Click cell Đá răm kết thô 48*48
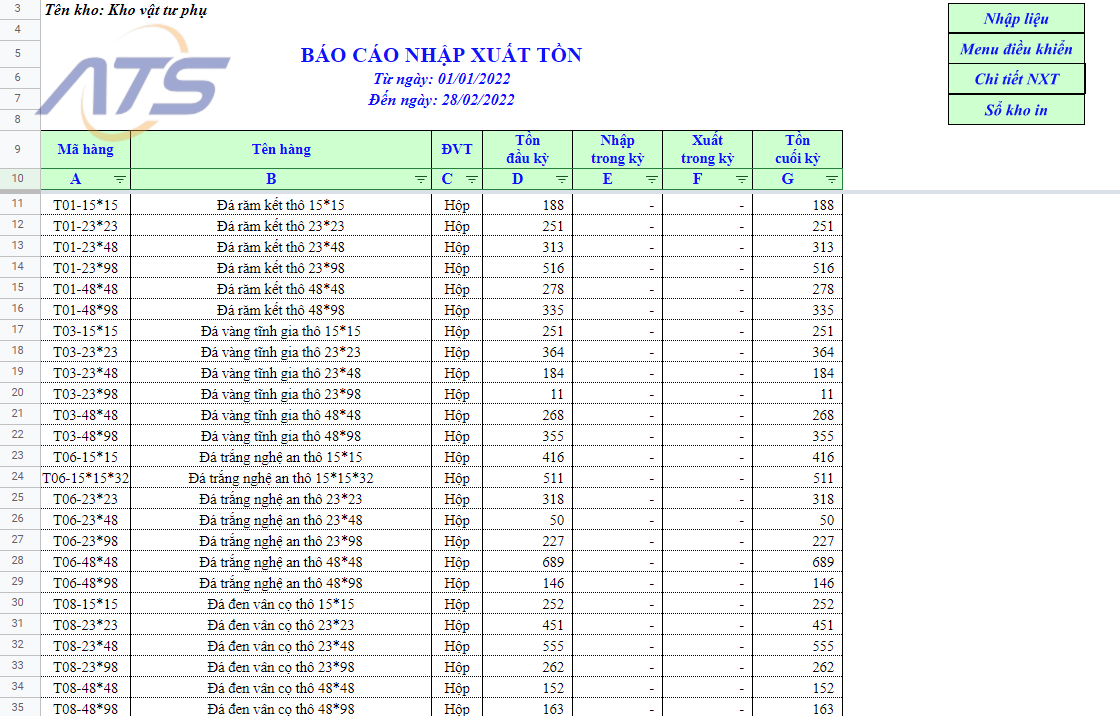 point(281,289)
